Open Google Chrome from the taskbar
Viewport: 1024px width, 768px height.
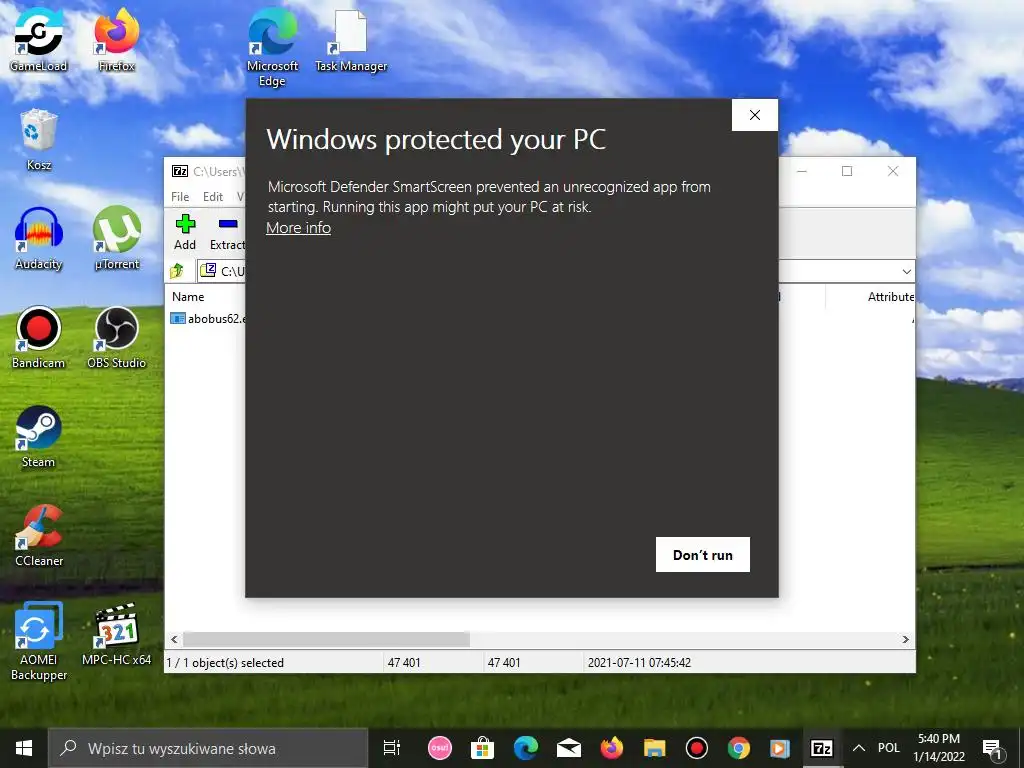click(739, 748)
